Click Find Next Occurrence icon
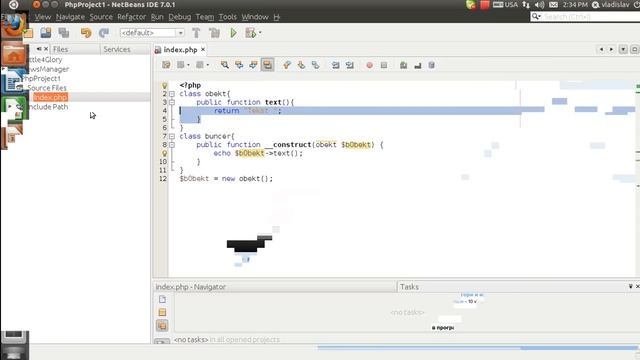The image size is (640, 360). pyautogui.click(x=253, y=65)
